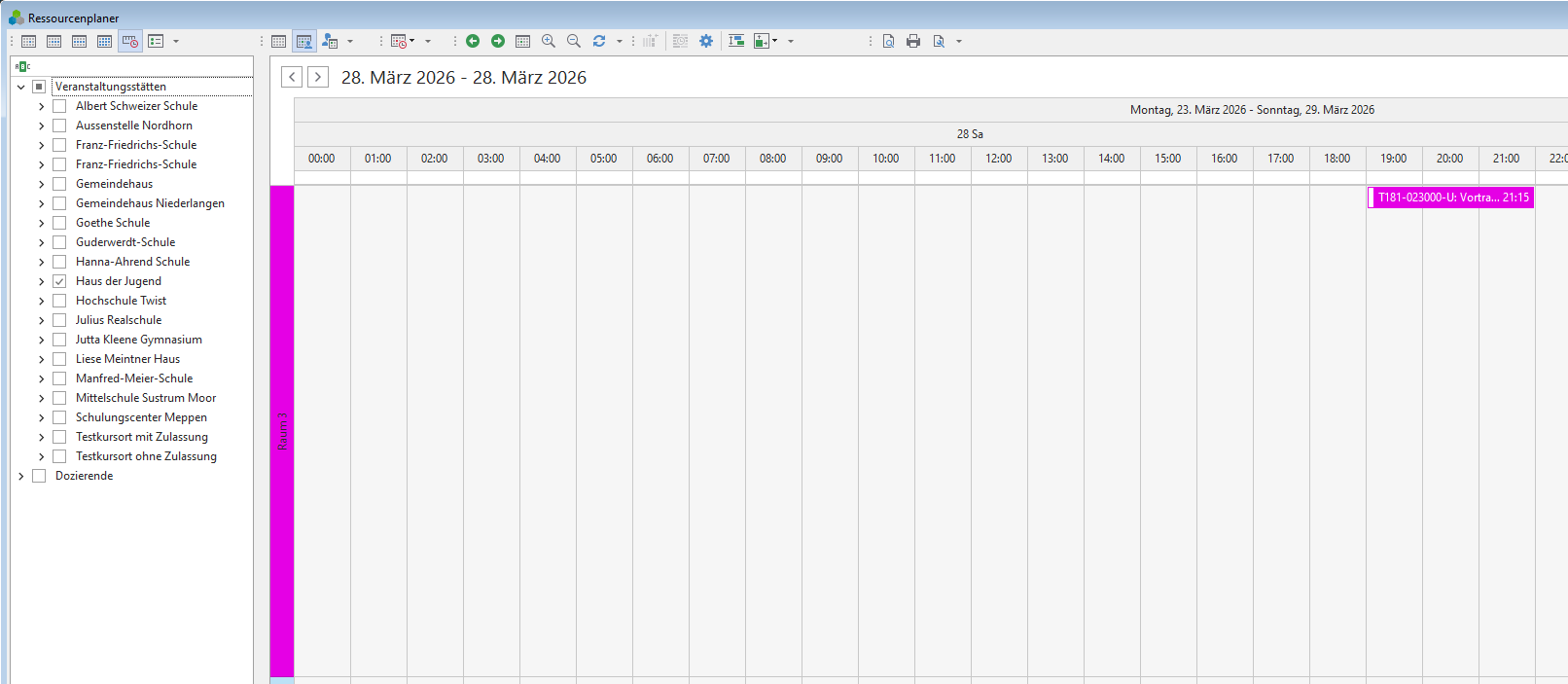The height and width of the screenshot is (684, 1568).
Task: Open dropdown arrow next to the refresh icon
Action: (x=620, y=41)
